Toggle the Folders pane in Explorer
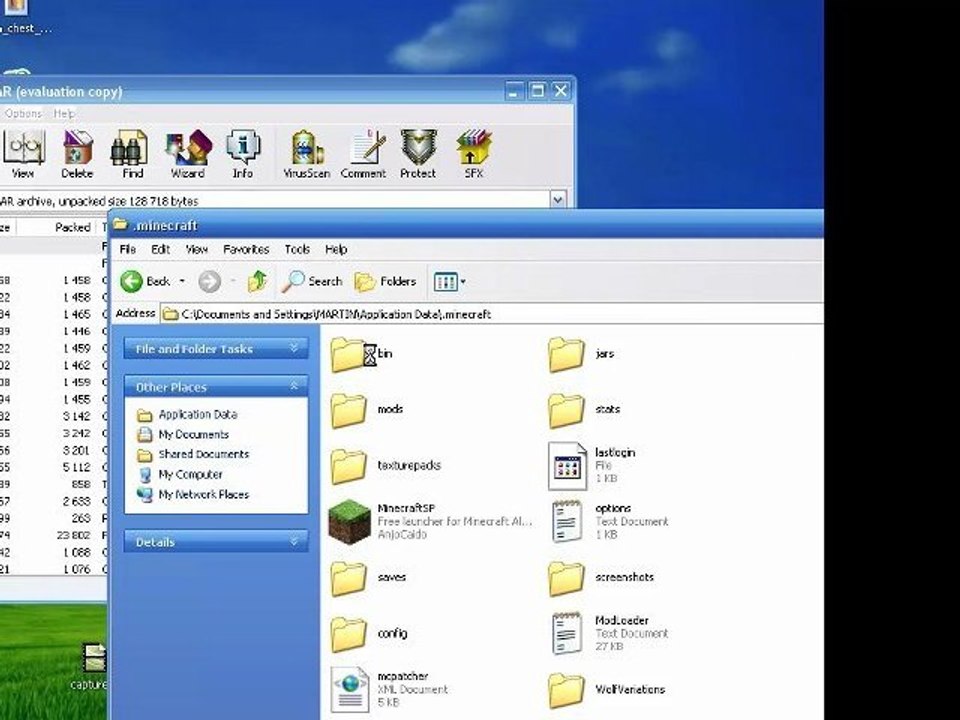Screen dimensions: 960x720 point(385,282)
